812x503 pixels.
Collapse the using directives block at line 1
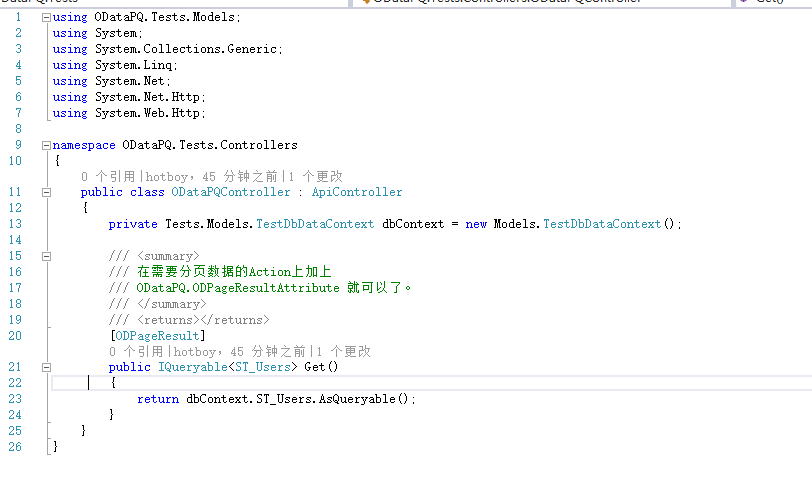(x=46, y=18)
